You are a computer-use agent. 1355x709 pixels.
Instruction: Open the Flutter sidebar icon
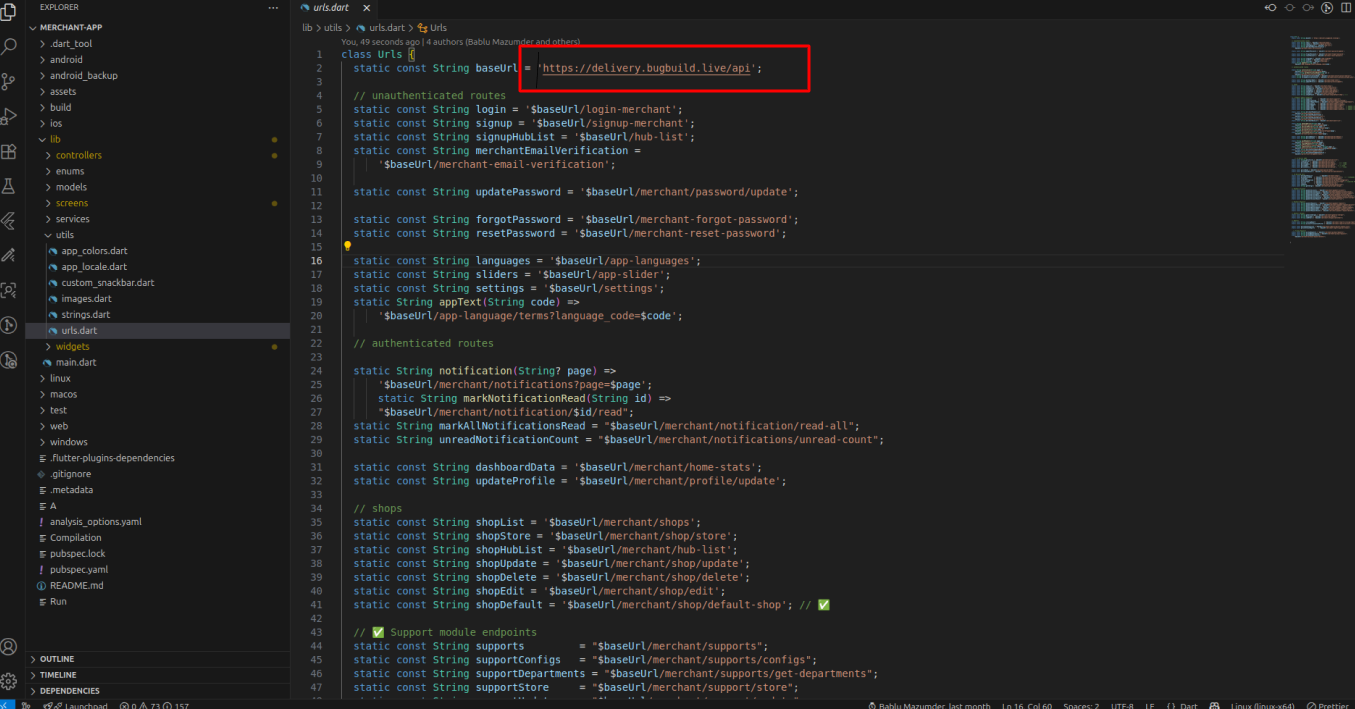pos(10,221)
